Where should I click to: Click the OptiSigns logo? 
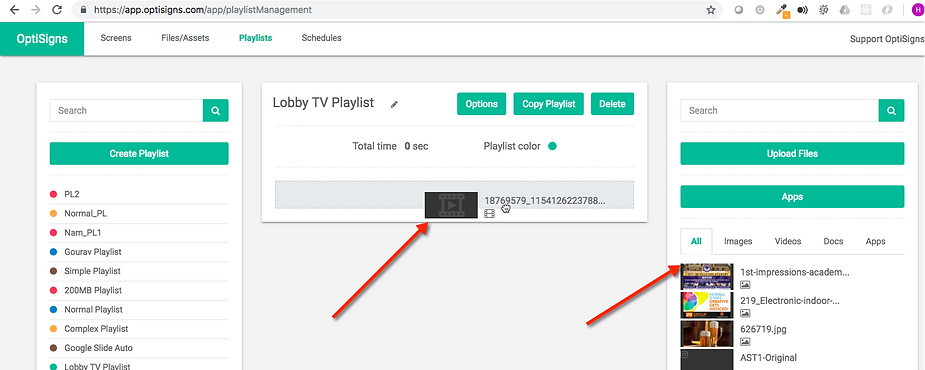[x=42, y=39]
